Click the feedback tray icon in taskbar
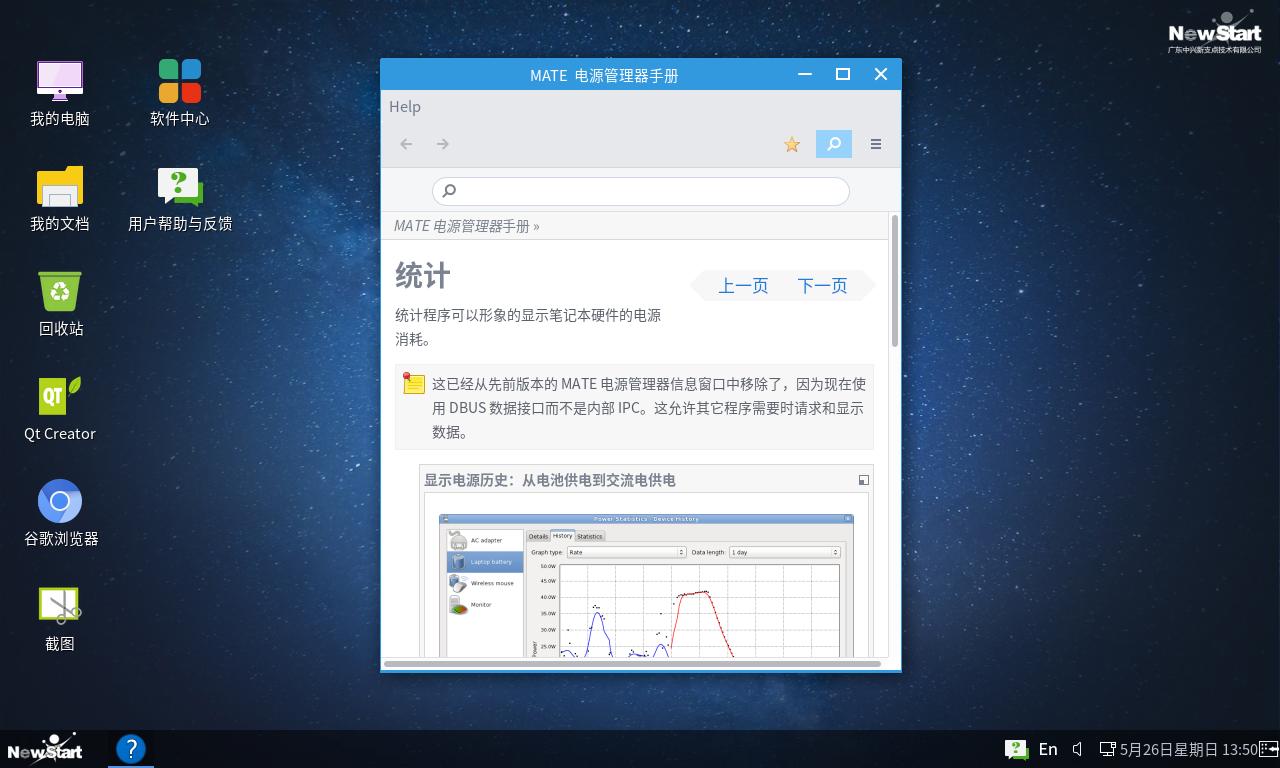The image size is (1280, 768). 1016,749
